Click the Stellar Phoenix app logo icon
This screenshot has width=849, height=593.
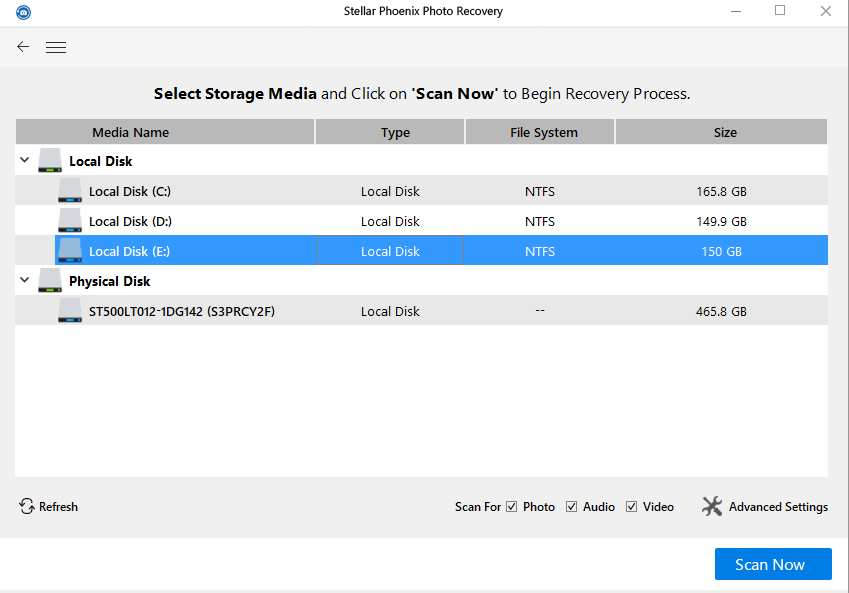[x=23, y=12]
